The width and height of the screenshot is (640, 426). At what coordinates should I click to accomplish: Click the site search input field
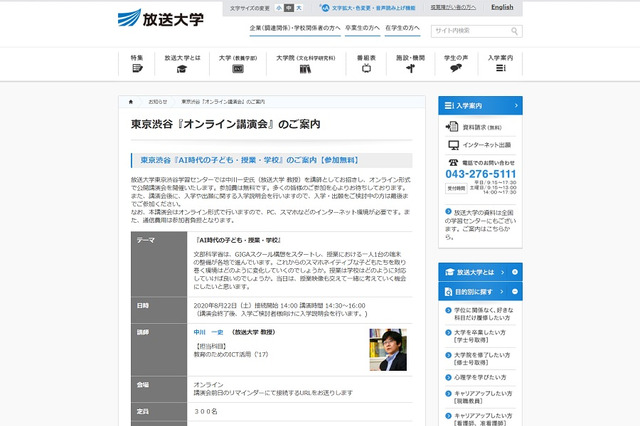pos(471,31)
